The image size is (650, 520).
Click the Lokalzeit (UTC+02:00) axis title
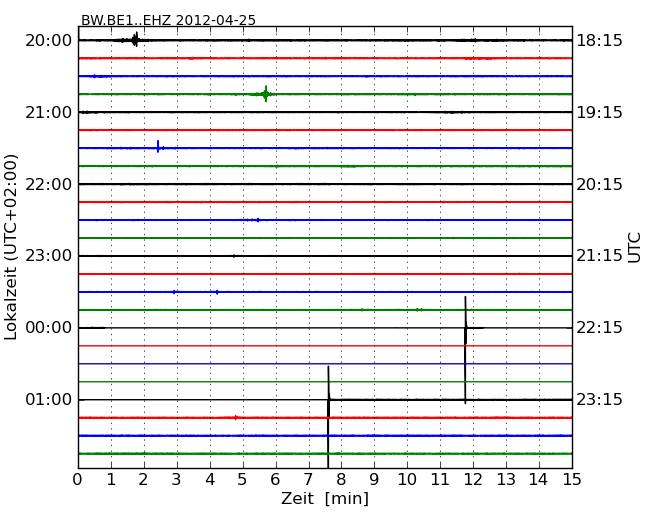coord(11,247)
